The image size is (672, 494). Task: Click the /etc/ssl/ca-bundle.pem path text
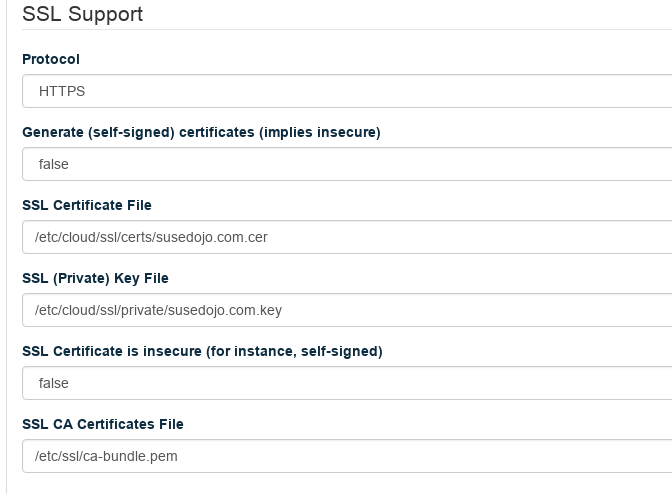[x=106, y=456]
